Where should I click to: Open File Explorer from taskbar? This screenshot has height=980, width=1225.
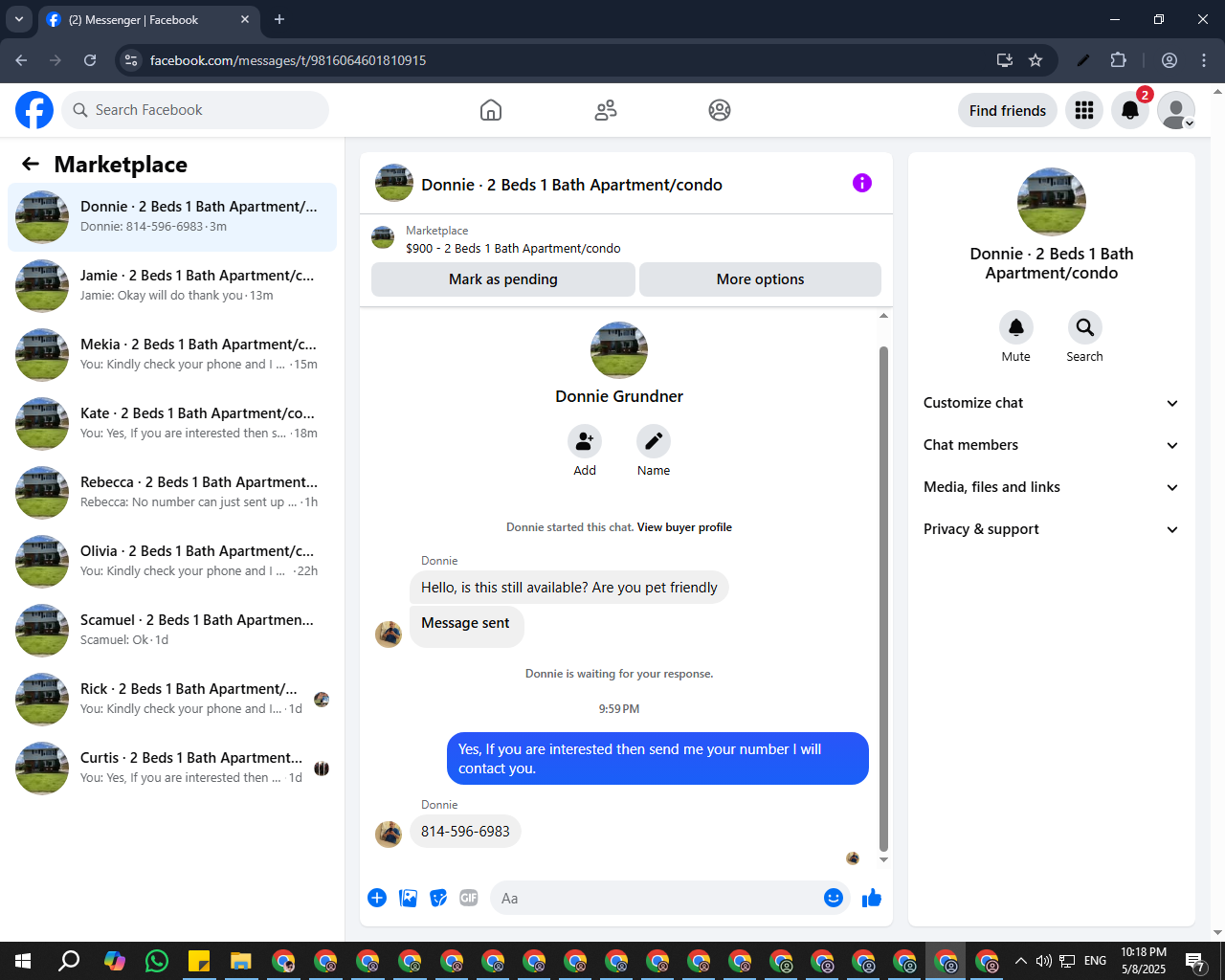(x=240, y=961)
